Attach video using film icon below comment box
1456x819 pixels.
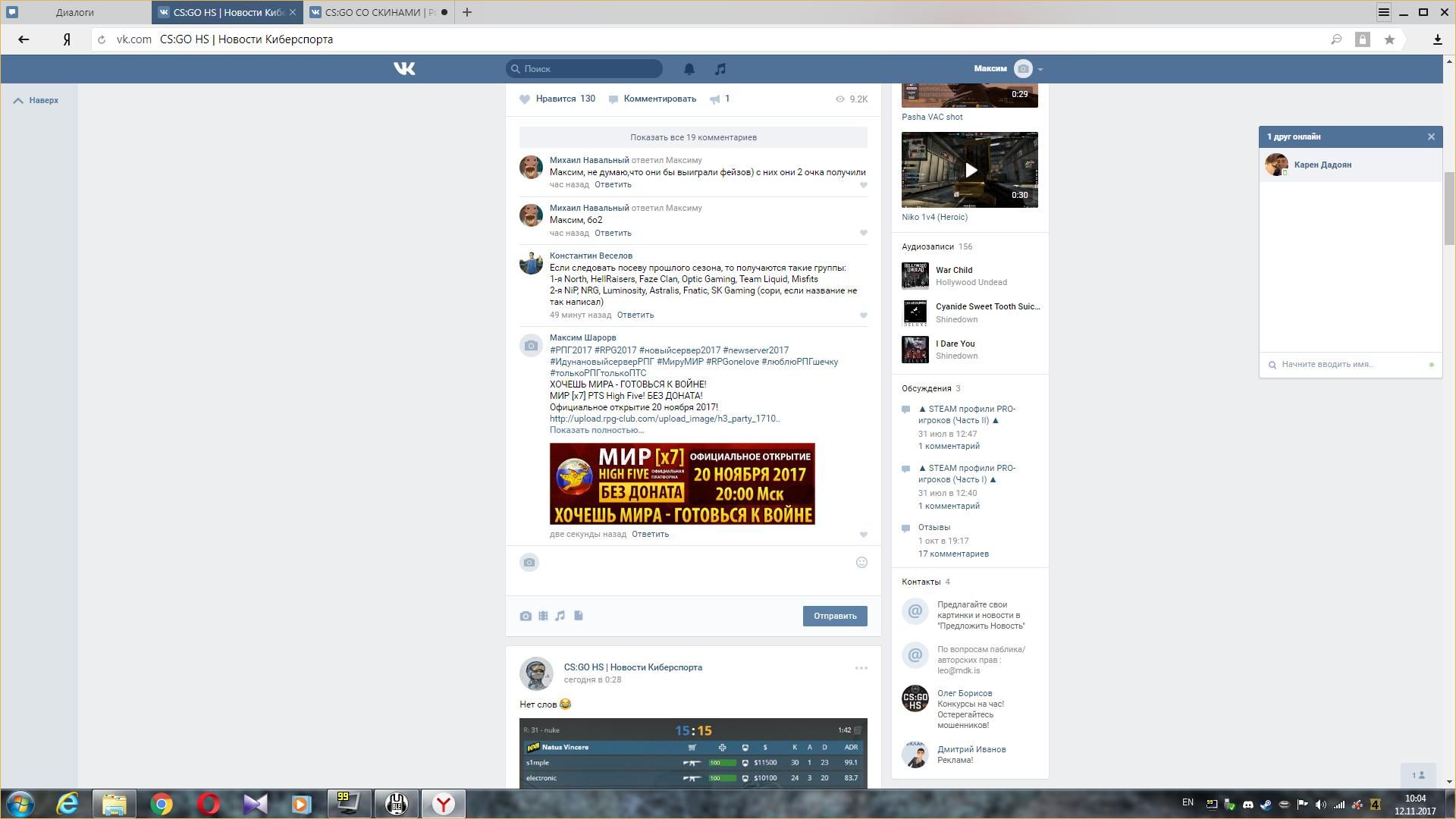(x=543, y=616)
